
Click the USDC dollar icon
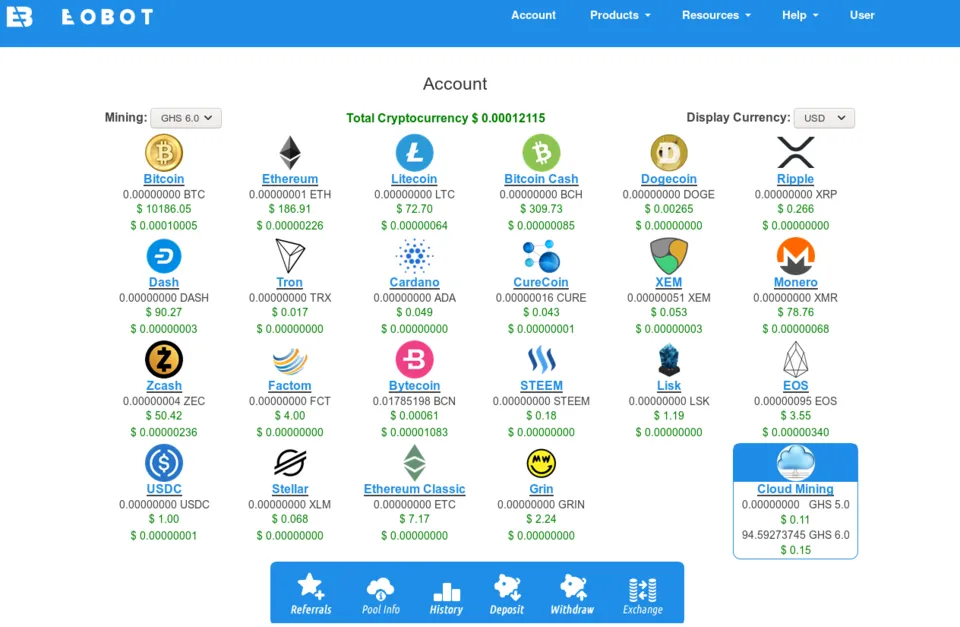pos(163,463)
